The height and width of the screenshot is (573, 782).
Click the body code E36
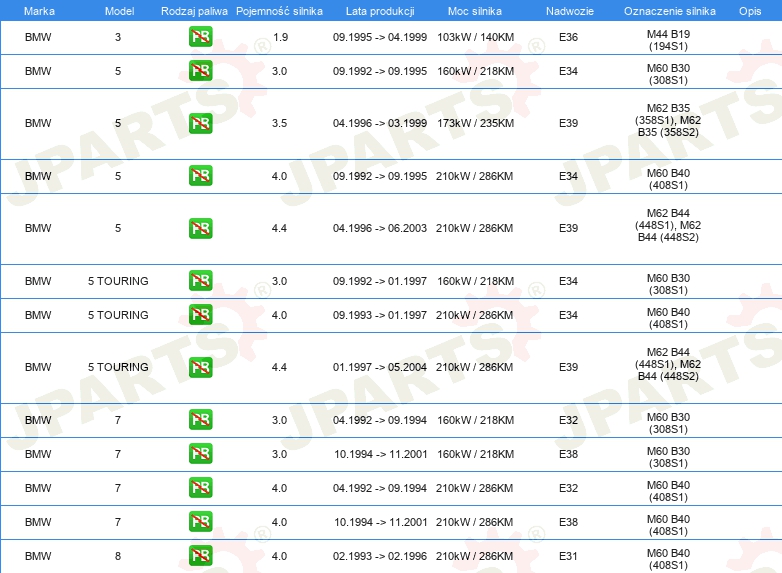568,37
